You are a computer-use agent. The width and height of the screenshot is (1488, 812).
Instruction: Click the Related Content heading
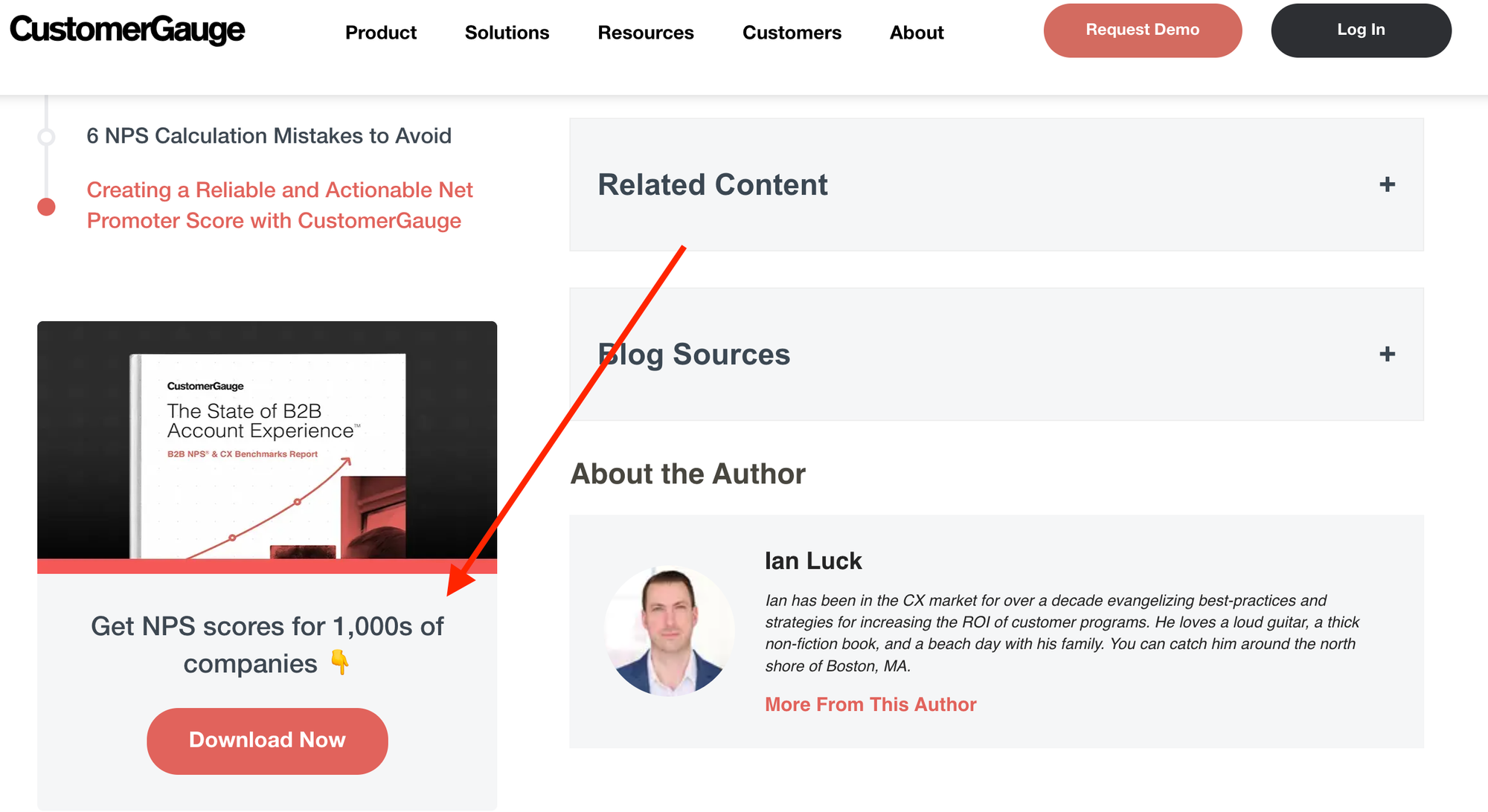tap(713, 184)
